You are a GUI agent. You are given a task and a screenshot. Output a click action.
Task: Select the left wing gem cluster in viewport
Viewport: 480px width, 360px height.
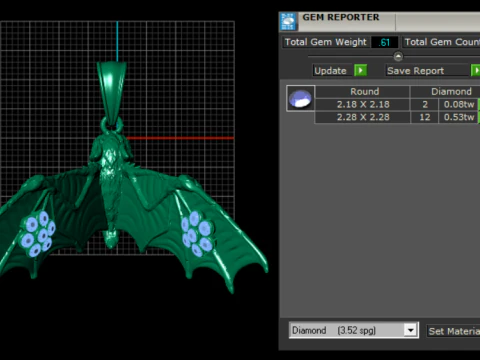[x=37, y=233]
